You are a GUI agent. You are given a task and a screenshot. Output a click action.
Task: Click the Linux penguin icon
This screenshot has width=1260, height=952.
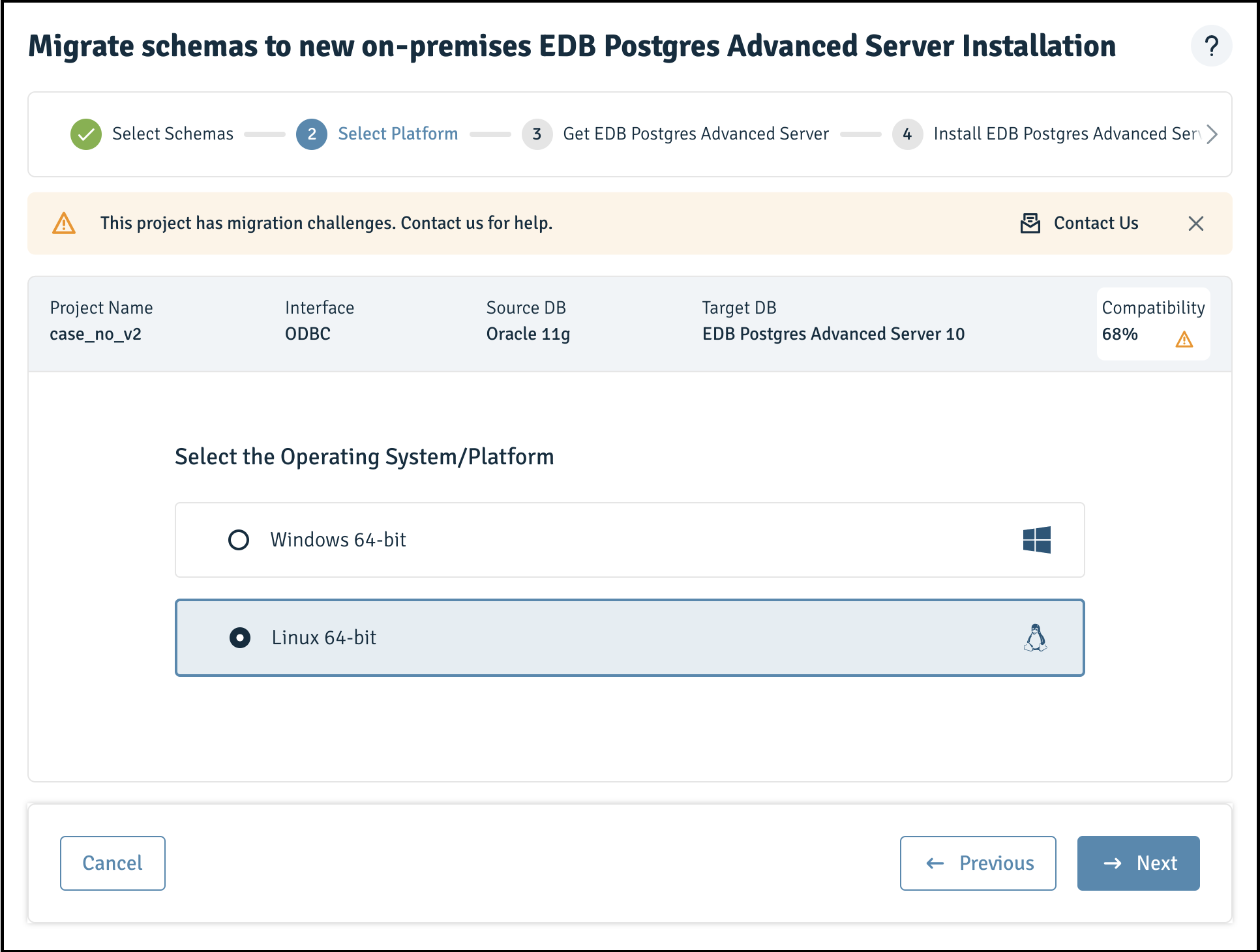[1035, 638]
